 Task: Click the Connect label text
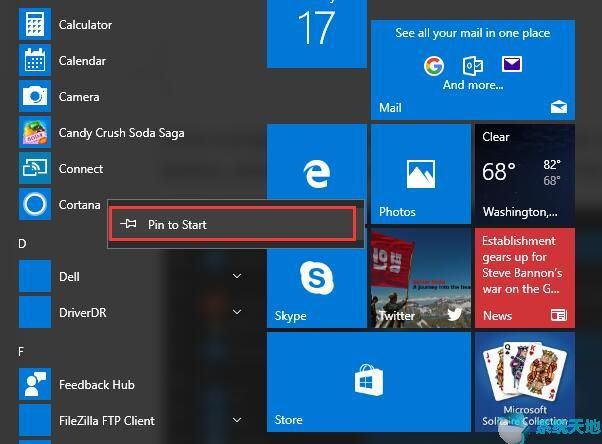81,169
